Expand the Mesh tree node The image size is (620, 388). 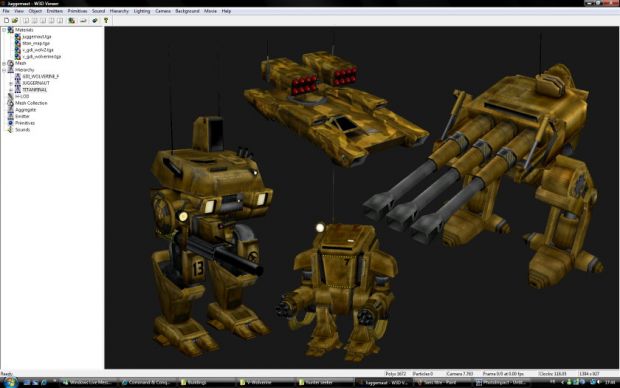coord(4,63)
